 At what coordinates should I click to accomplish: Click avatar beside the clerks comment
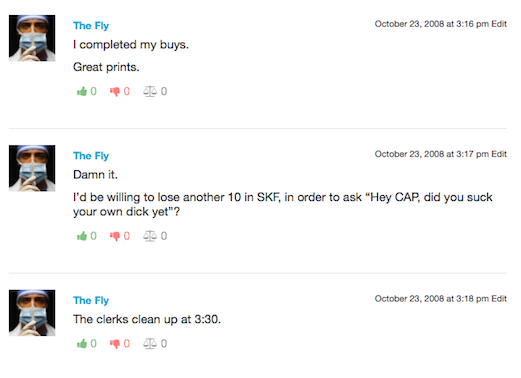pyautogui.click(x=32, y=313)
